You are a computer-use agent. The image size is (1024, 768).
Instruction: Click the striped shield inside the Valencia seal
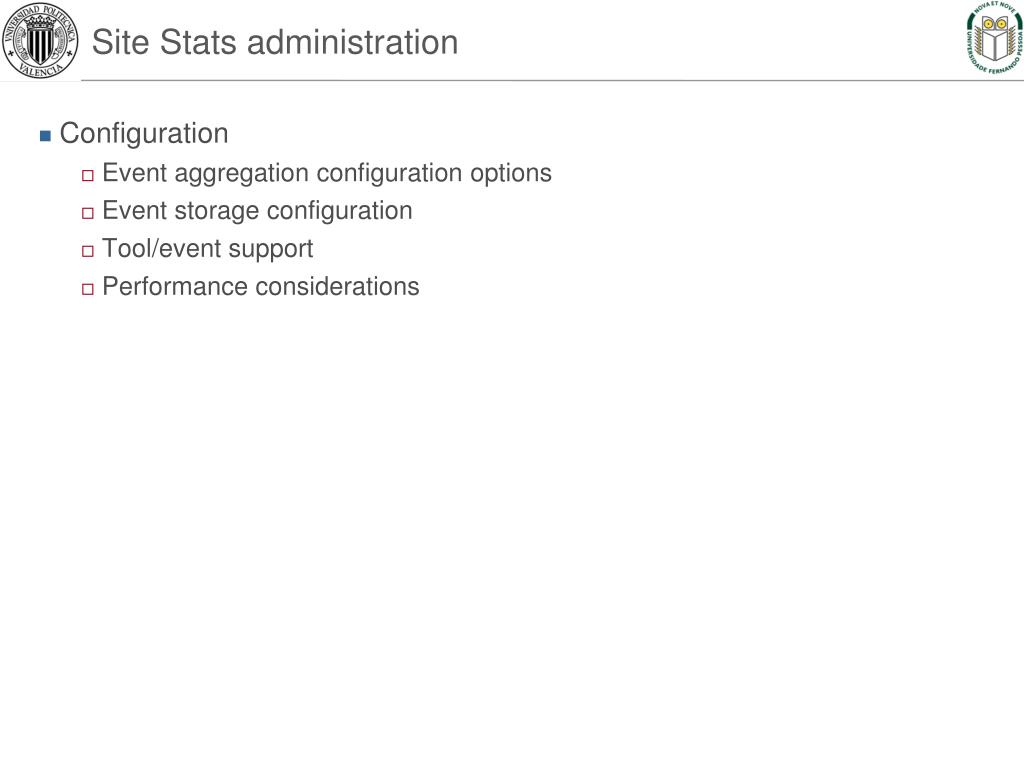pos(40,43)
